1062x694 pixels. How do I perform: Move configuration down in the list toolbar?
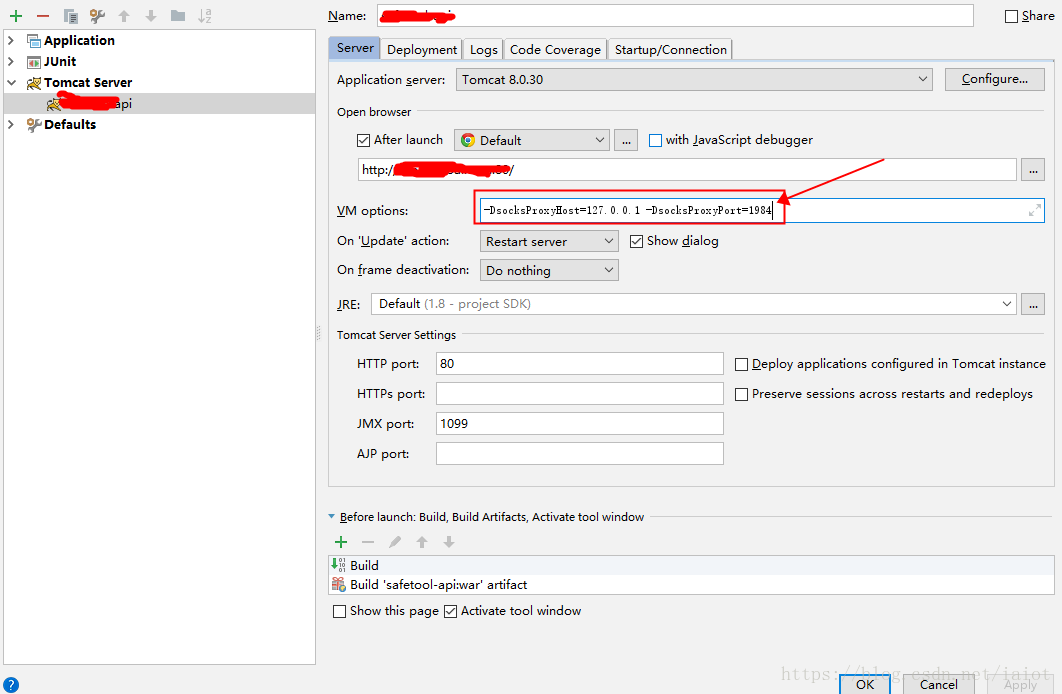click(150, 16)
